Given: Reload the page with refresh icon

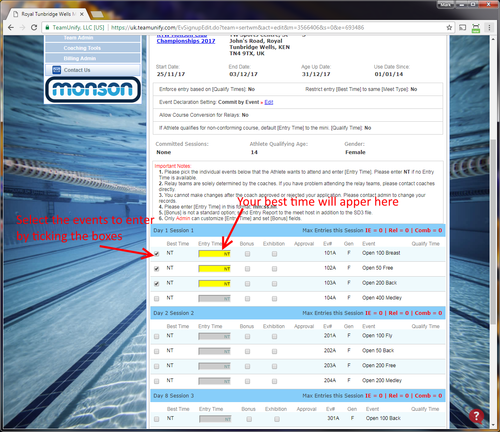Looking at the screenshot, I should click(34, 28).
